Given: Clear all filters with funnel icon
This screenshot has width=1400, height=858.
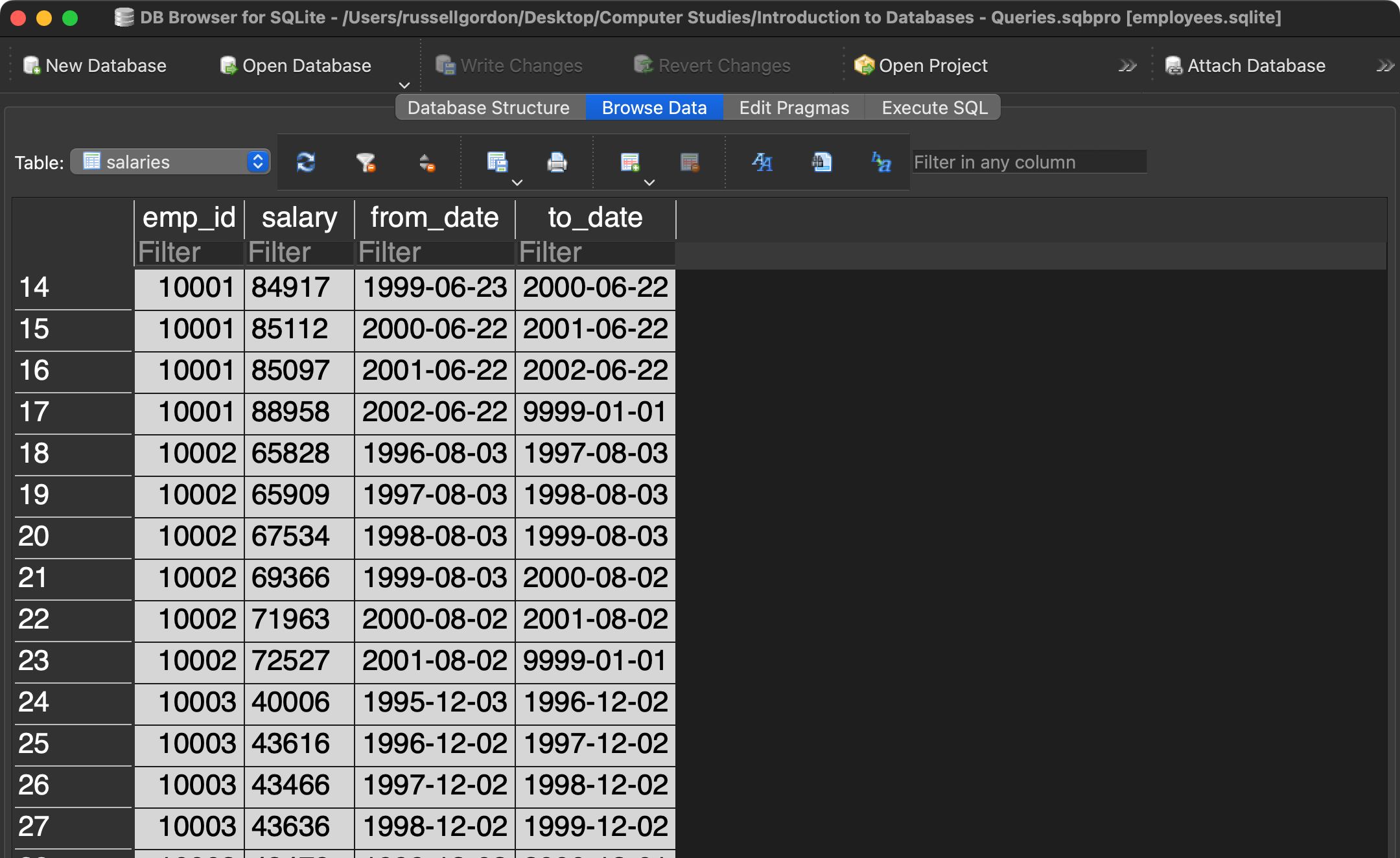Looking at the screenshot, I should [x=366, y=162].
